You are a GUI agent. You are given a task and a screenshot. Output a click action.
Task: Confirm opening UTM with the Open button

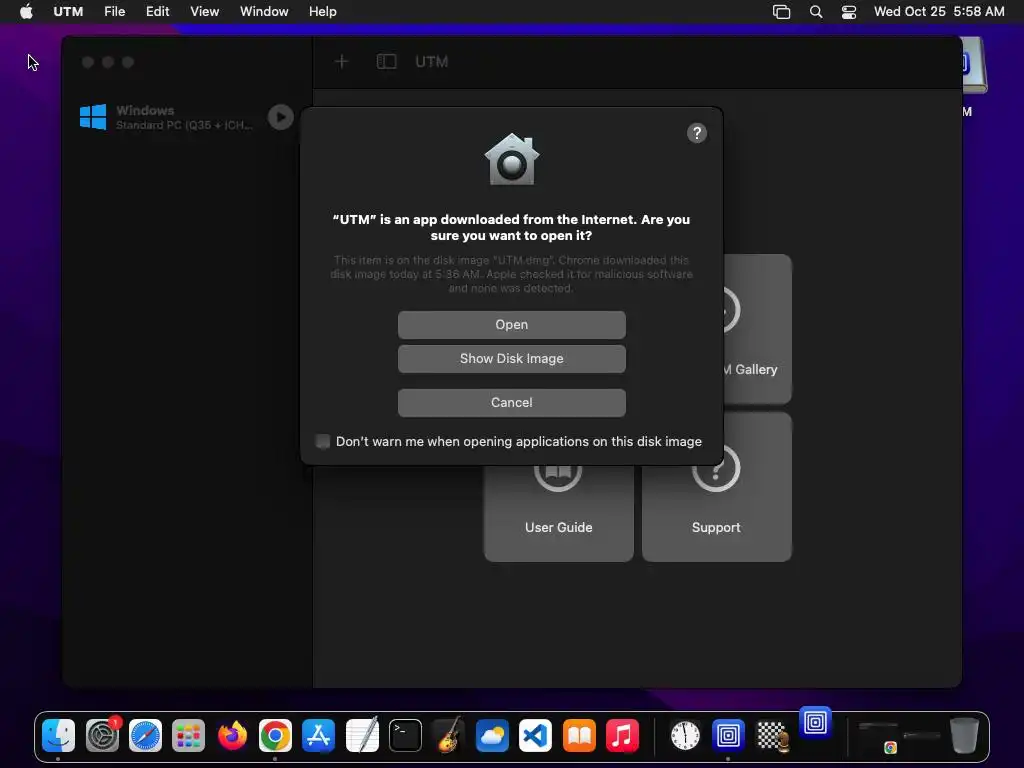[x=511, y=325]
